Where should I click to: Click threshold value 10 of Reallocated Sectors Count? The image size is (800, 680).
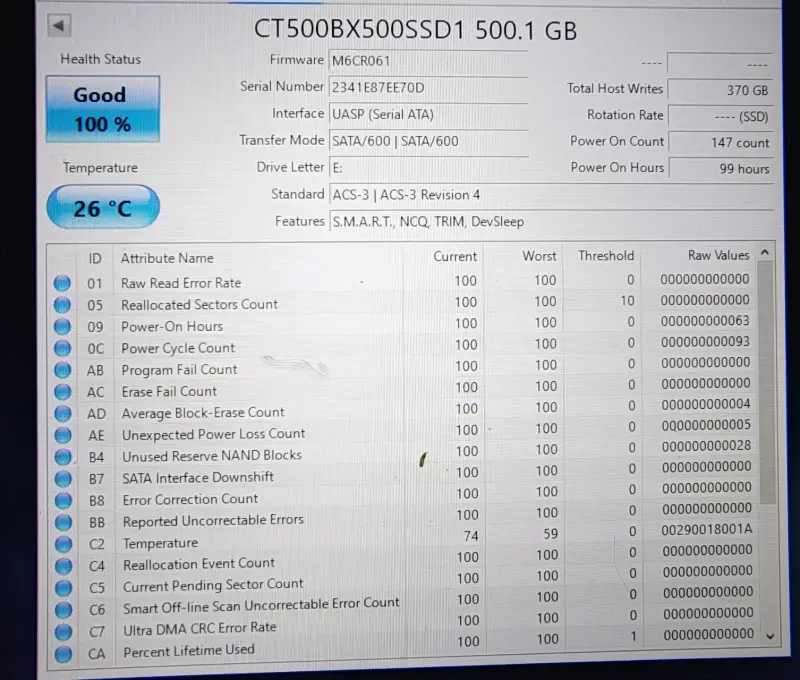[x=628, y=301]
